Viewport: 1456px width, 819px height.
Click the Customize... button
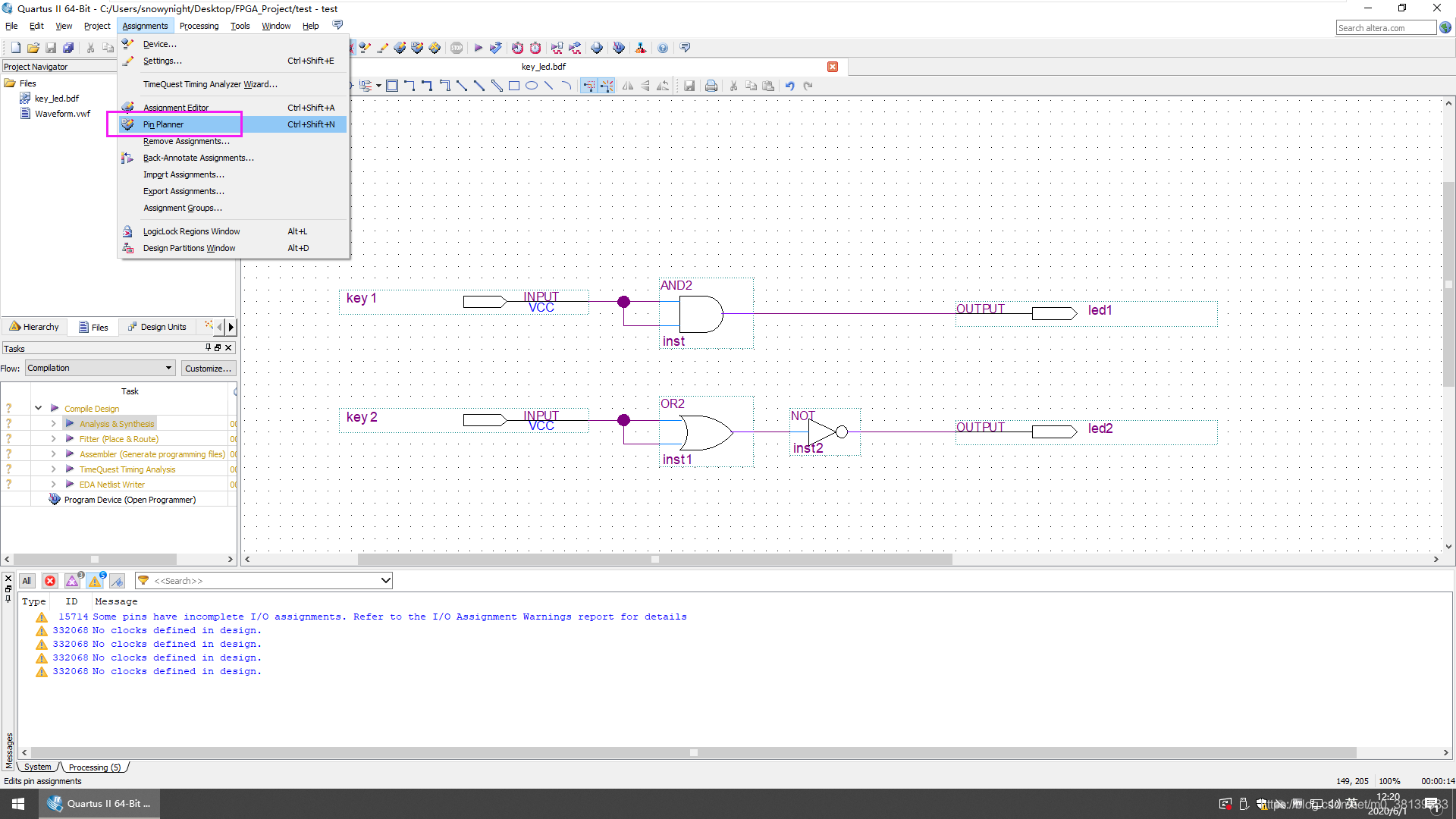coord(208,369)
